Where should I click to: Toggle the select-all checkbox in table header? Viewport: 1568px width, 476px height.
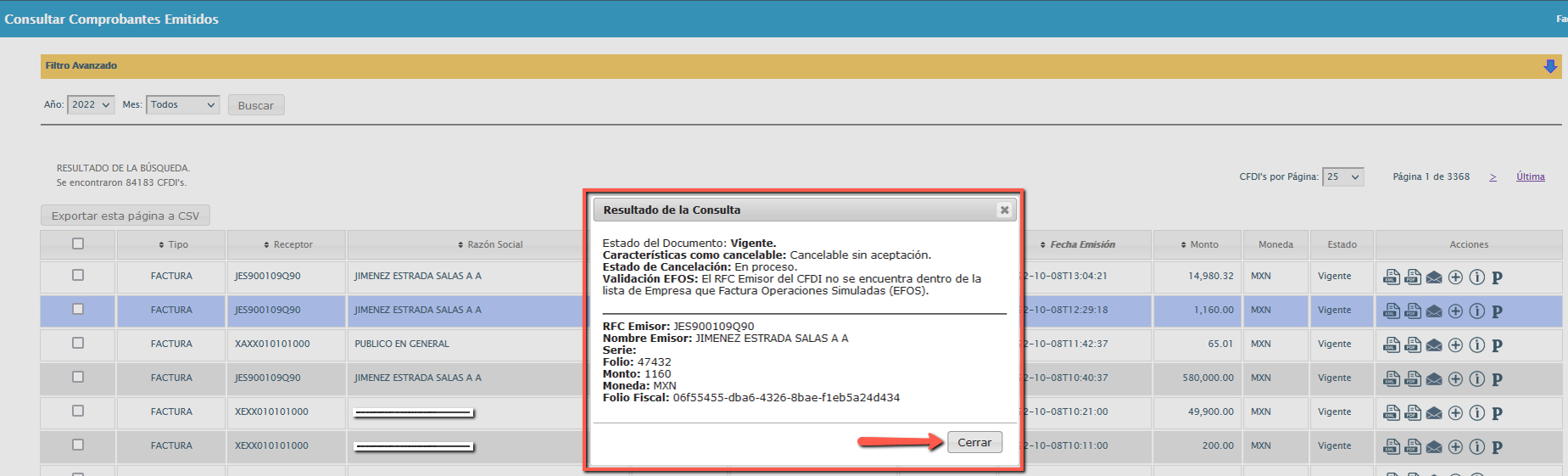pyautogui.click(x=78, y=244)
